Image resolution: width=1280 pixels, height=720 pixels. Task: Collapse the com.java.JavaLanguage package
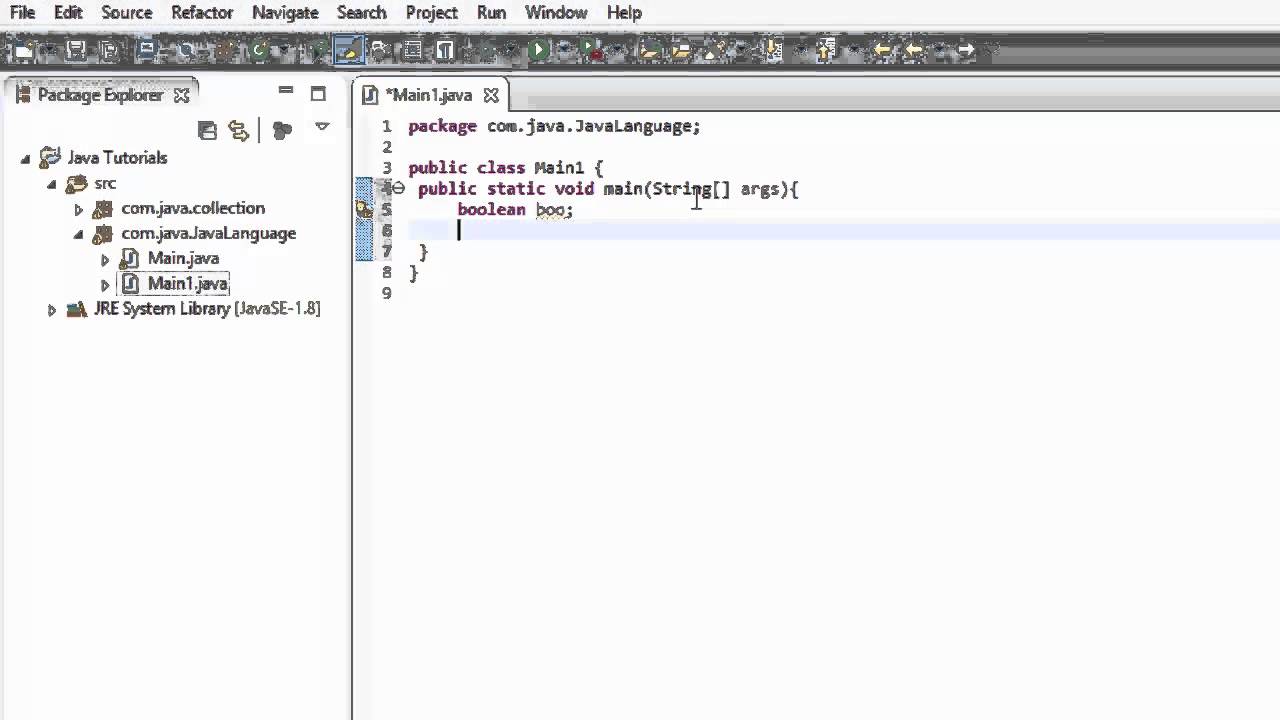coord(79,234)
